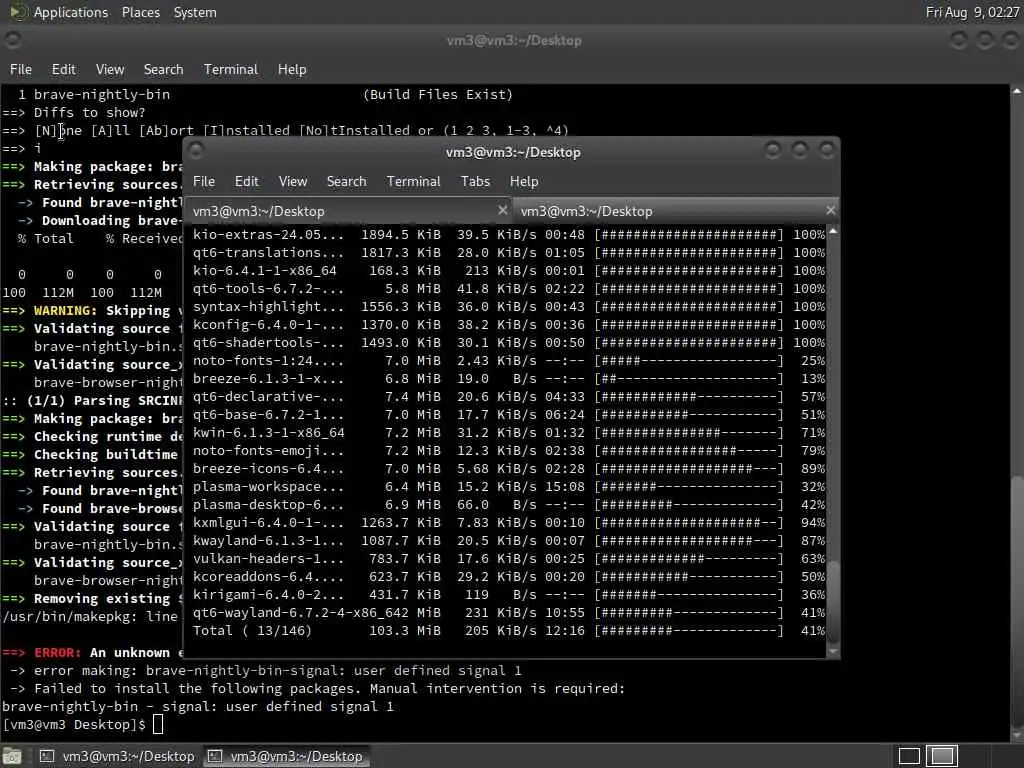Click the plasma-desktop-6 download row
The height and width of the screenshot is (768, 1024).
[x=509, y=505]
